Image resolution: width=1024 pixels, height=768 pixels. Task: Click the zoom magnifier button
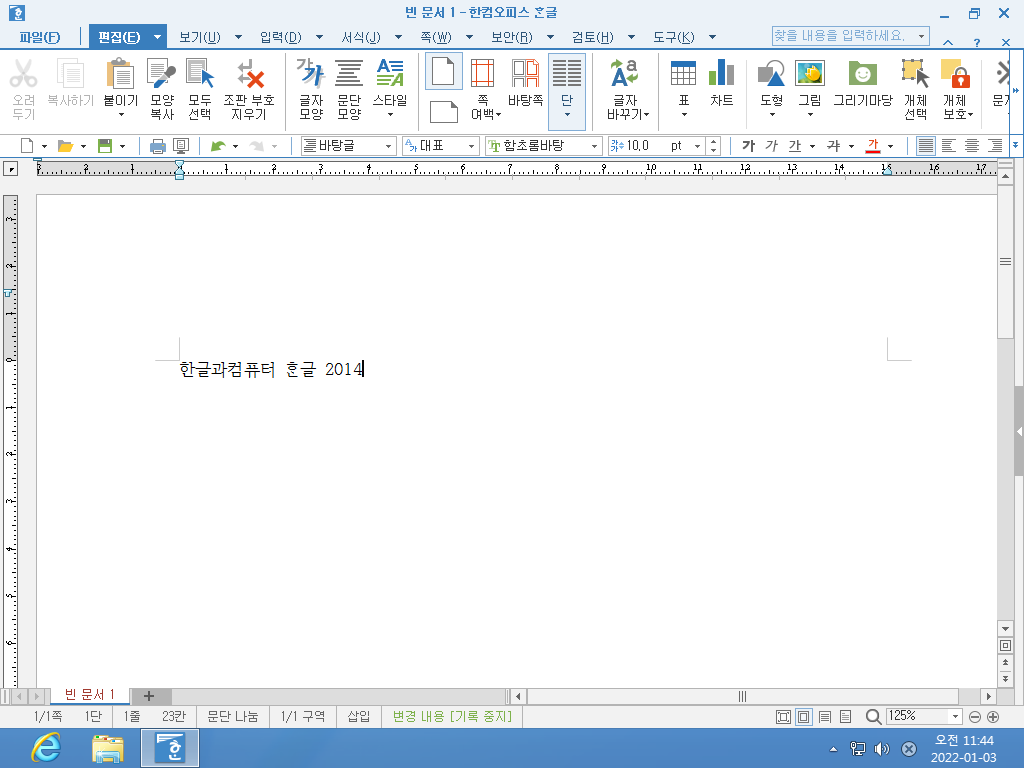[872, 717]
